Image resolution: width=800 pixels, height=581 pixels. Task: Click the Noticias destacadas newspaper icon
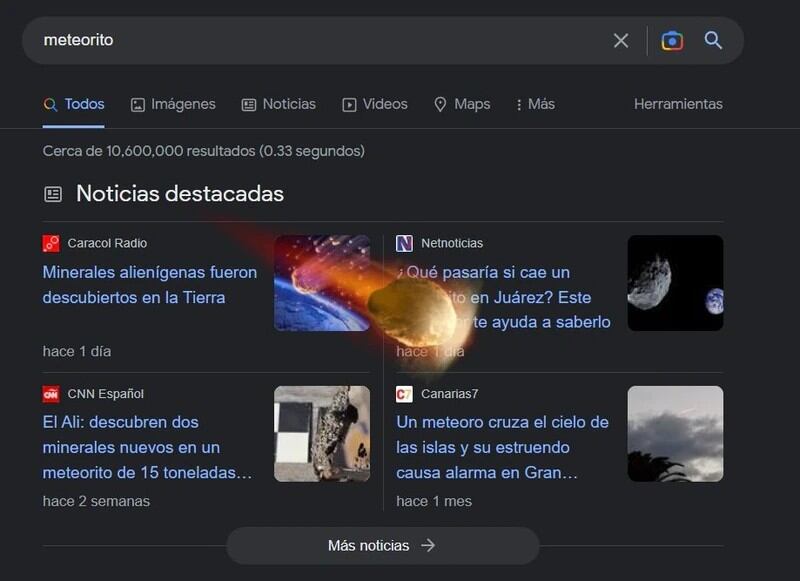pos(53,194)
